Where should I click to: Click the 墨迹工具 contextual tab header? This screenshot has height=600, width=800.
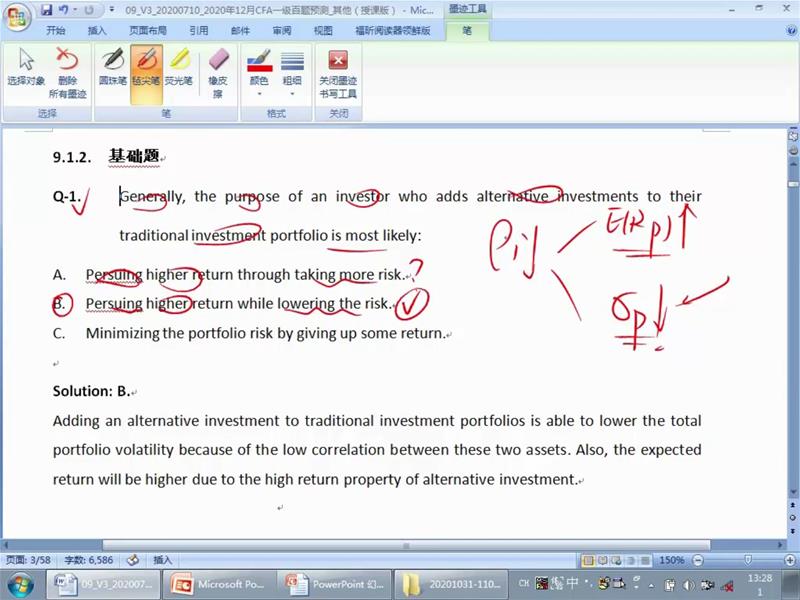coord(467,9)
